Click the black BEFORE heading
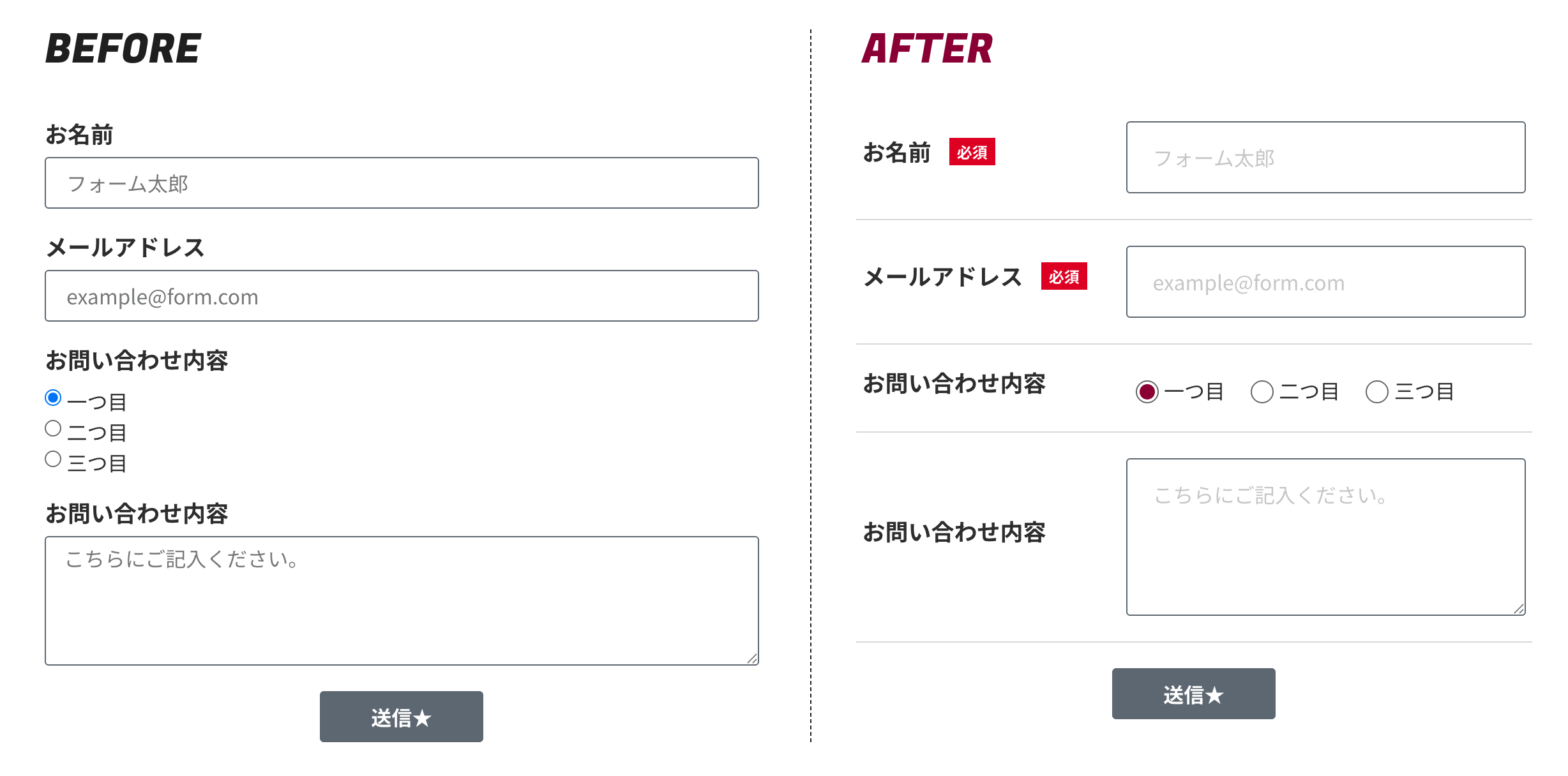Image resolution: width=1568 pixels, height=776 pixels. 123,49
